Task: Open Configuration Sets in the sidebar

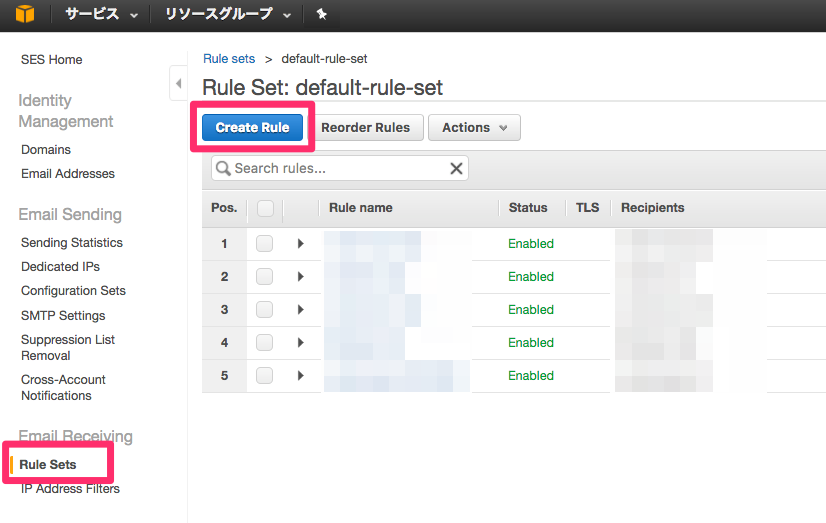Action: click(x=73, y=291)
